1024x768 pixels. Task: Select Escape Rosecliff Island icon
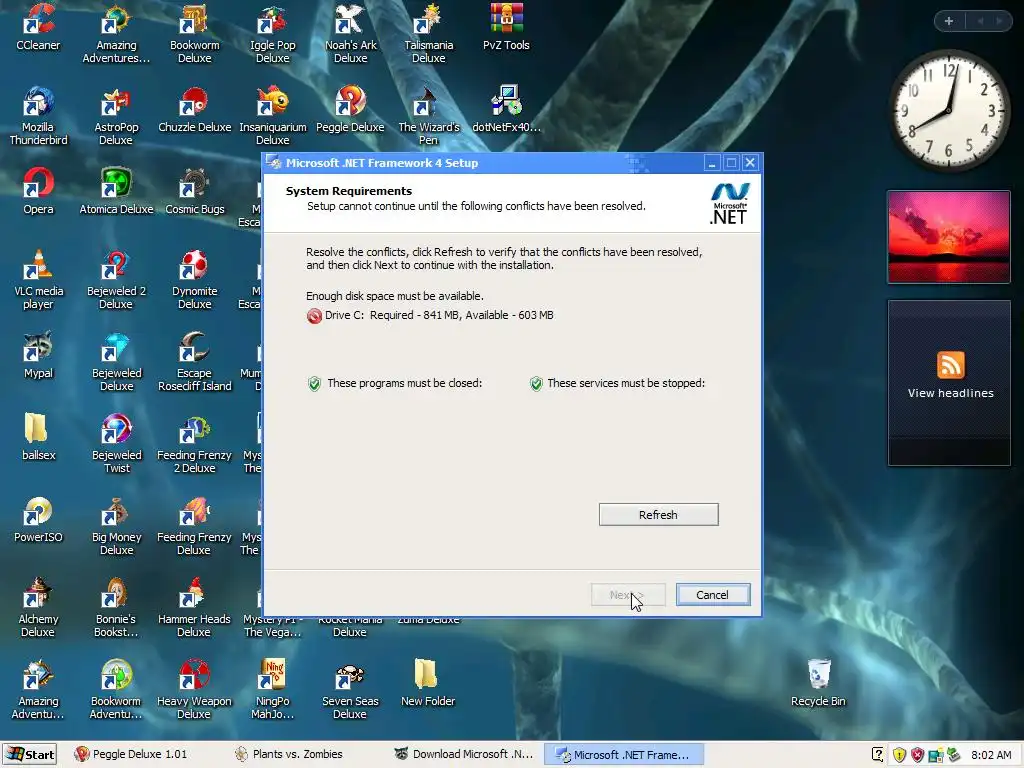click(195, 362)
